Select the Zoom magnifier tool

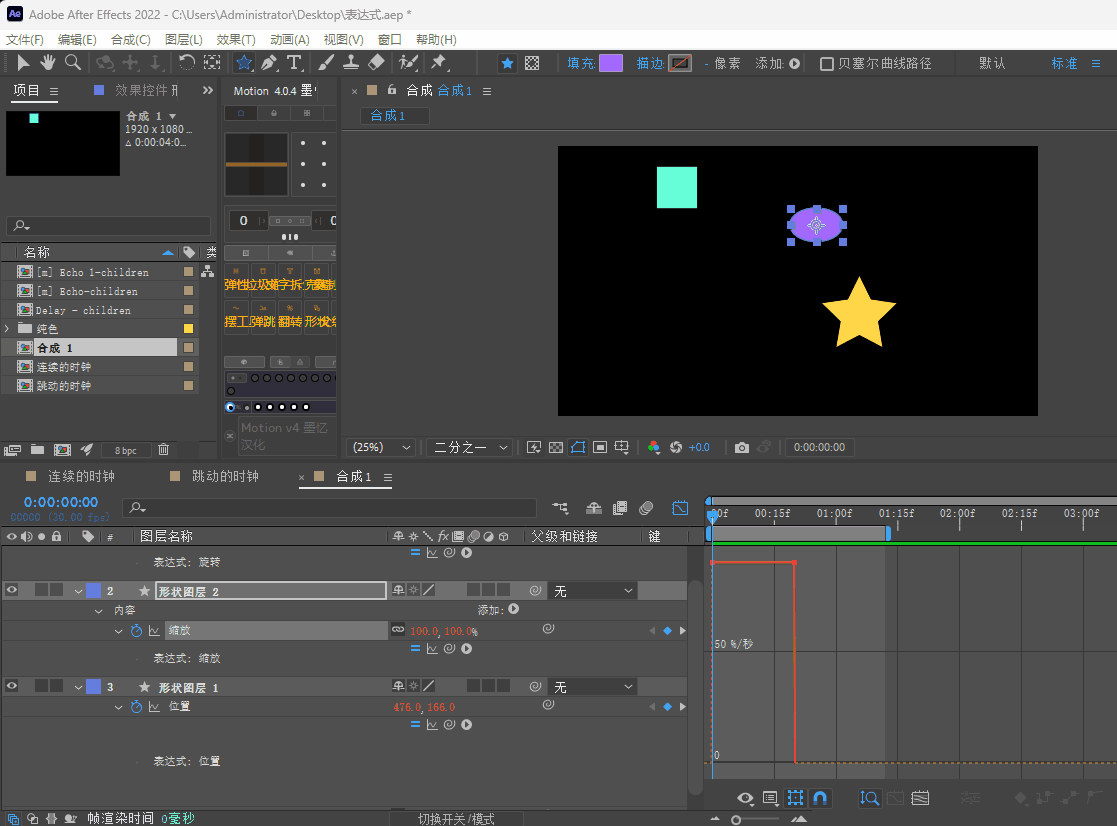click(73, 63)
